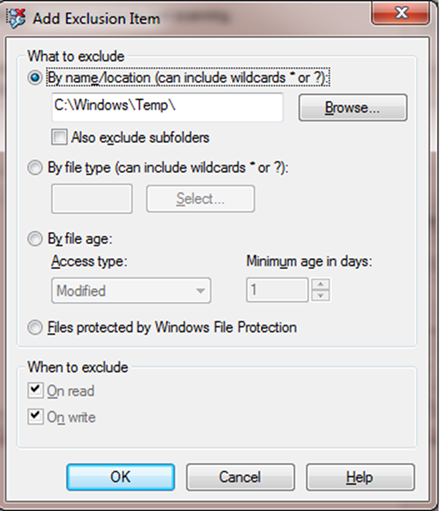Uncheck the On write checkbox
The width and height of the screenshot is (440, 511).
click(x=35, y=417)
